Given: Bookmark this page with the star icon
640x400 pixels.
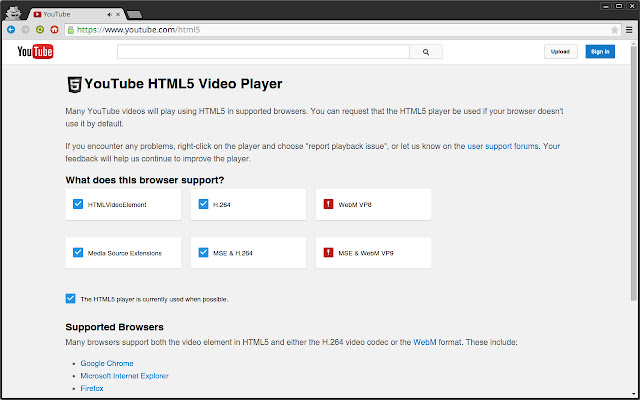Looking at the screenshot, I should [614, 30].
